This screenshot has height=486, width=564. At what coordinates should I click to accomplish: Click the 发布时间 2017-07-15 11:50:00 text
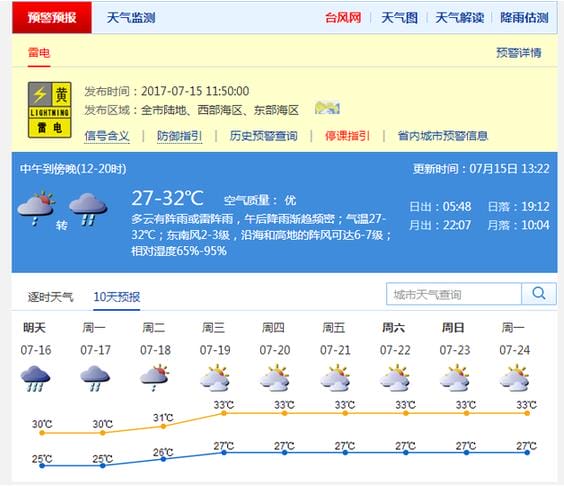[167, 91]
